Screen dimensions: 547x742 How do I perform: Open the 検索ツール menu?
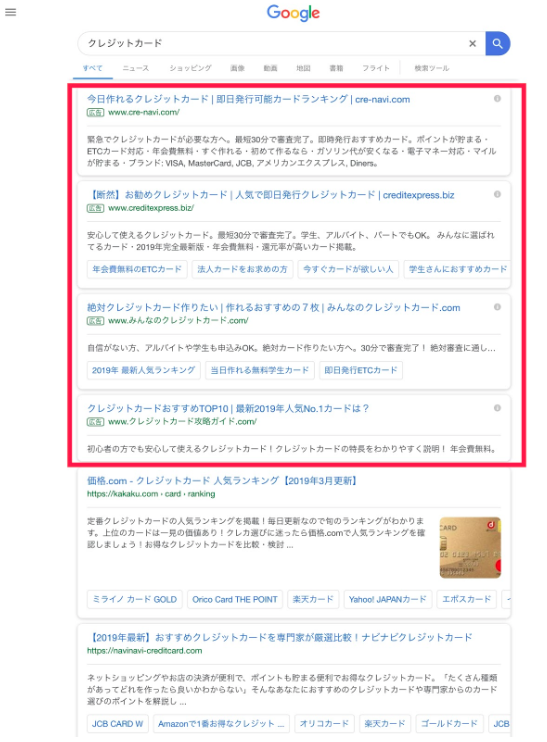tap(432, 68)
